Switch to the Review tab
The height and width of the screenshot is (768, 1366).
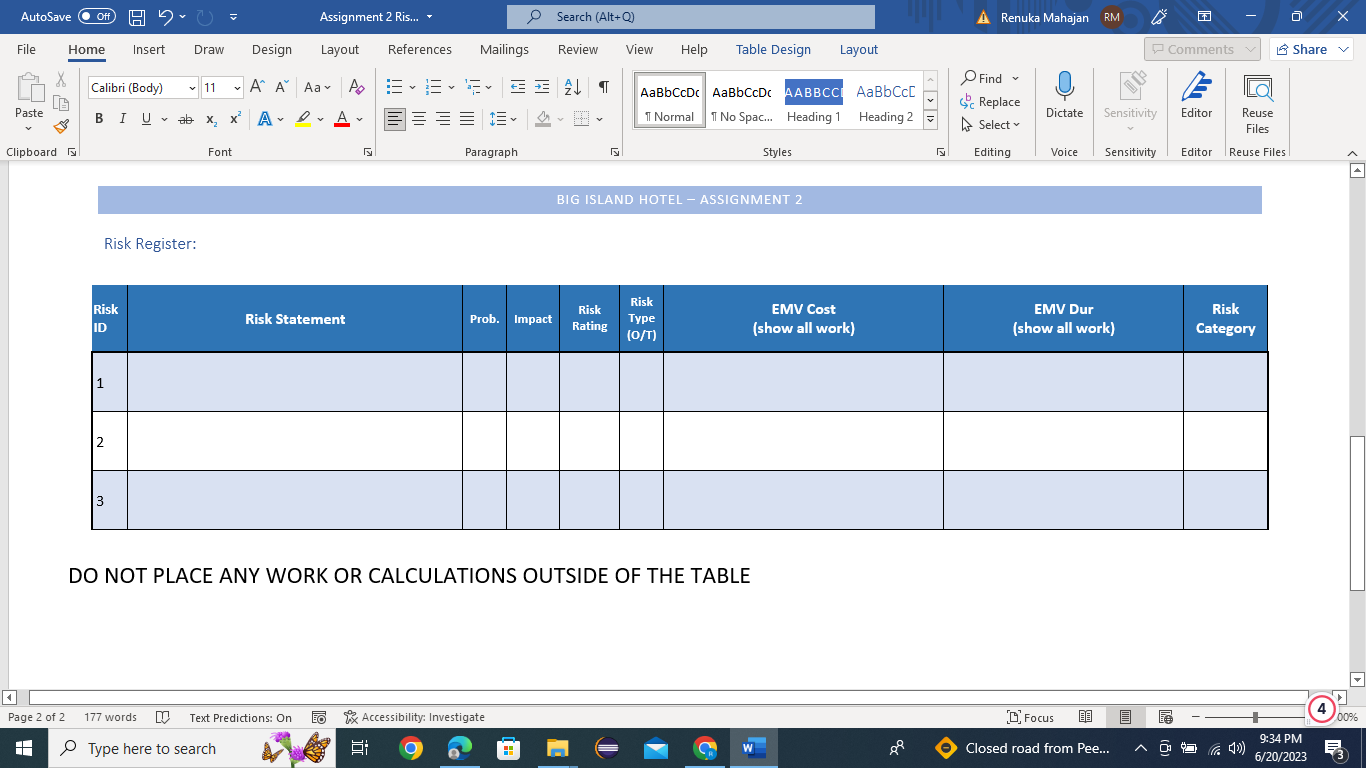tap(578, 49)
